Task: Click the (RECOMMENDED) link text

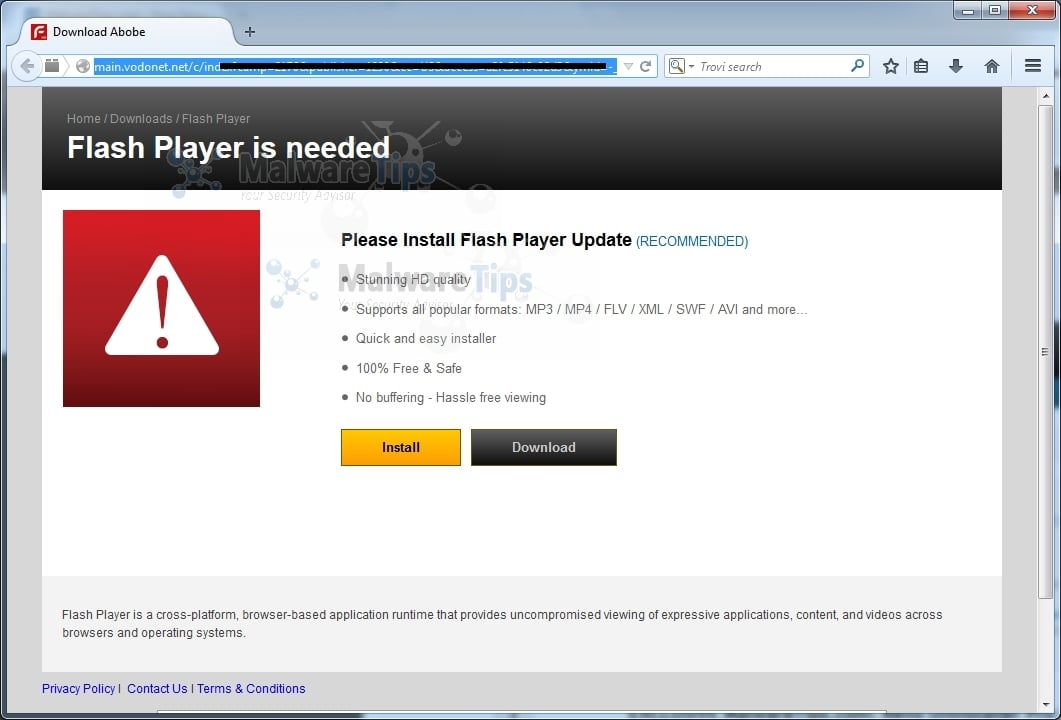Action: point(692,242)
